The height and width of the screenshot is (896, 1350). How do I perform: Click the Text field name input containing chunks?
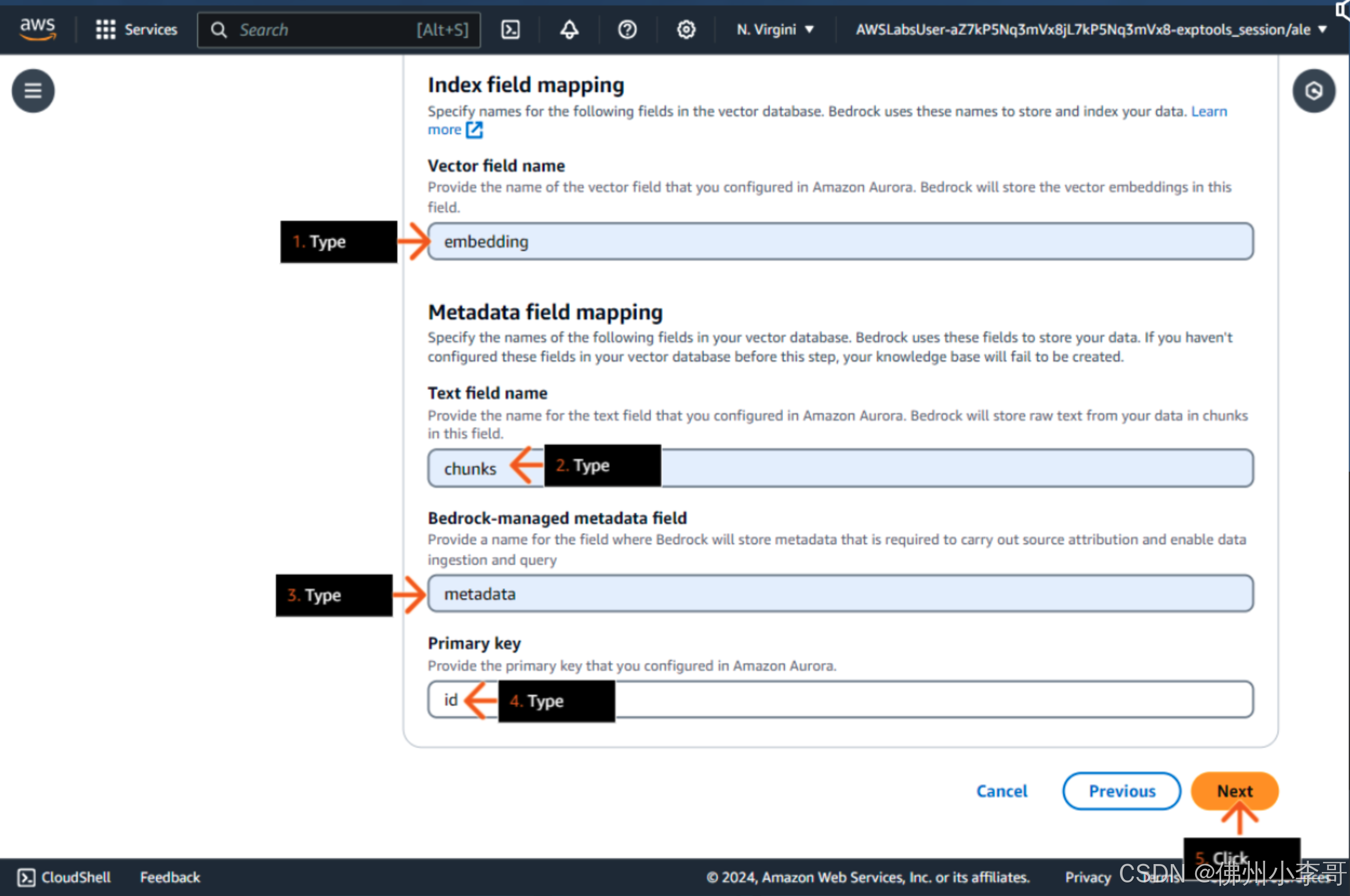tap(840, 468)
